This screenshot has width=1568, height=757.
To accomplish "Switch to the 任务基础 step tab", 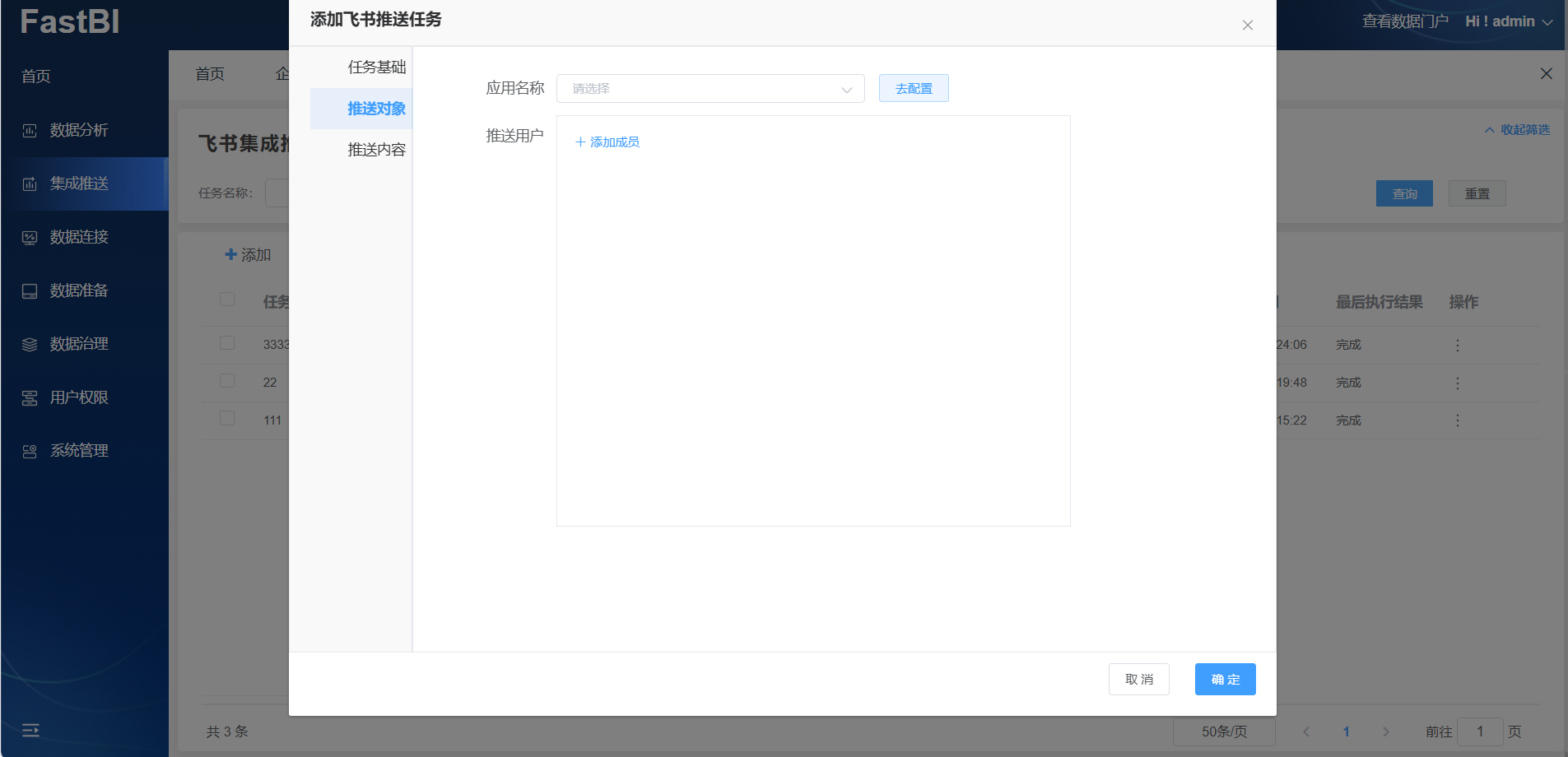I will point(376,67).
